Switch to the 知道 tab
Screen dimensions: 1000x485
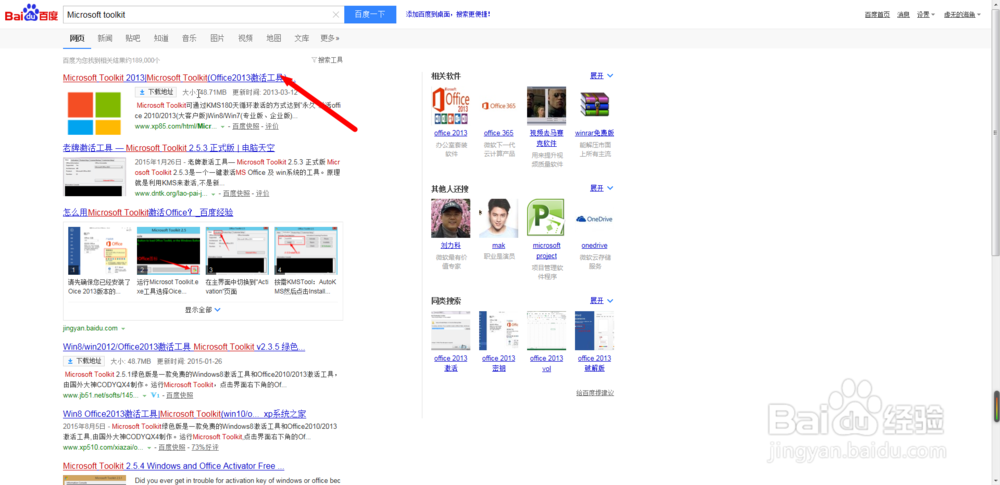pyautogui.click(x=161, y=38)
